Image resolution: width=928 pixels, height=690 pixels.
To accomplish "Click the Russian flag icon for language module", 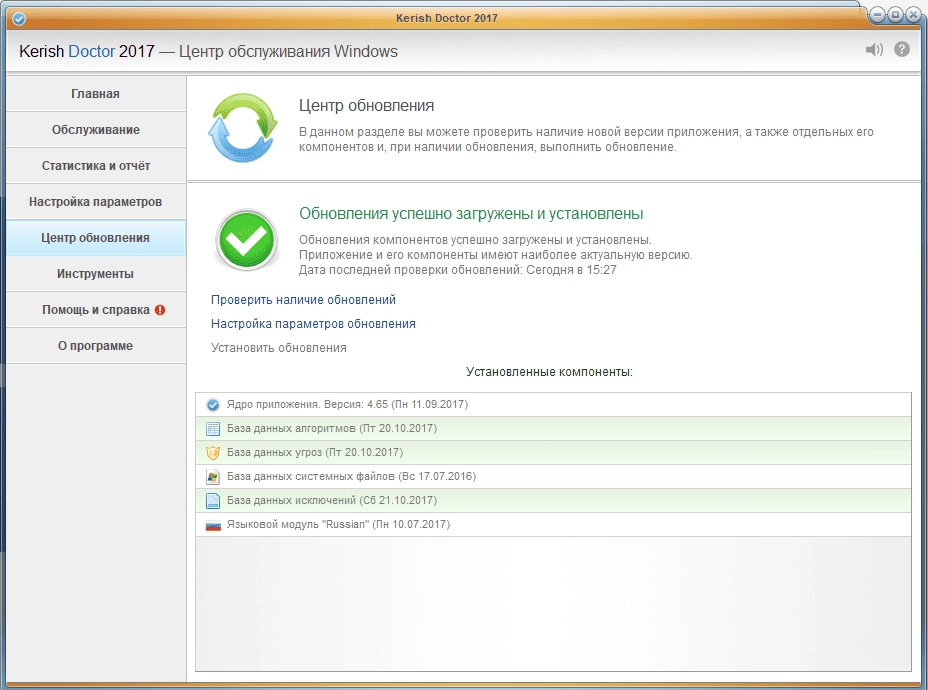I will coord(212,525).
